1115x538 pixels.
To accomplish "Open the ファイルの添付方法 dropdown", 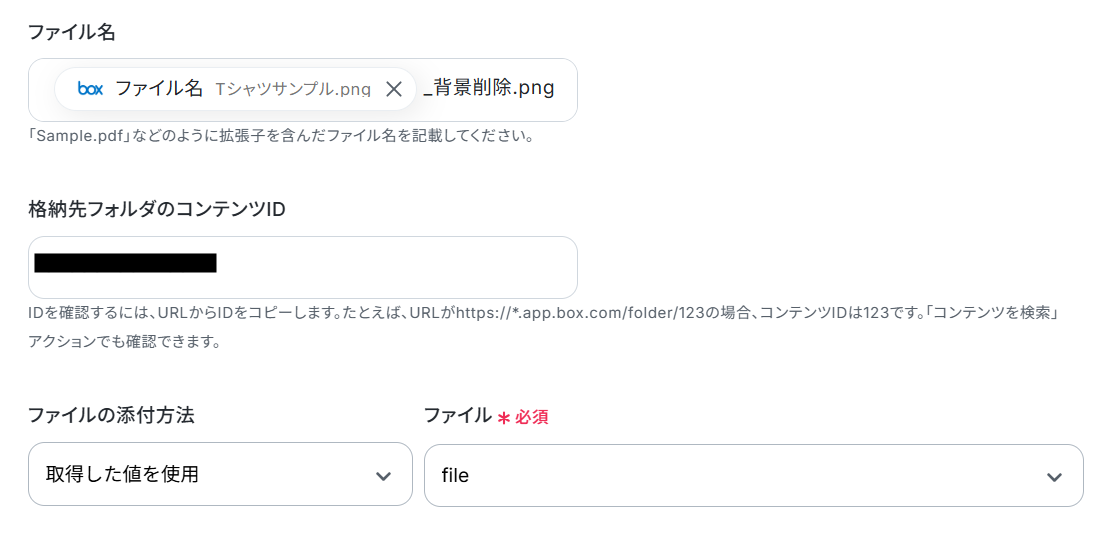I will click(220, 474).
